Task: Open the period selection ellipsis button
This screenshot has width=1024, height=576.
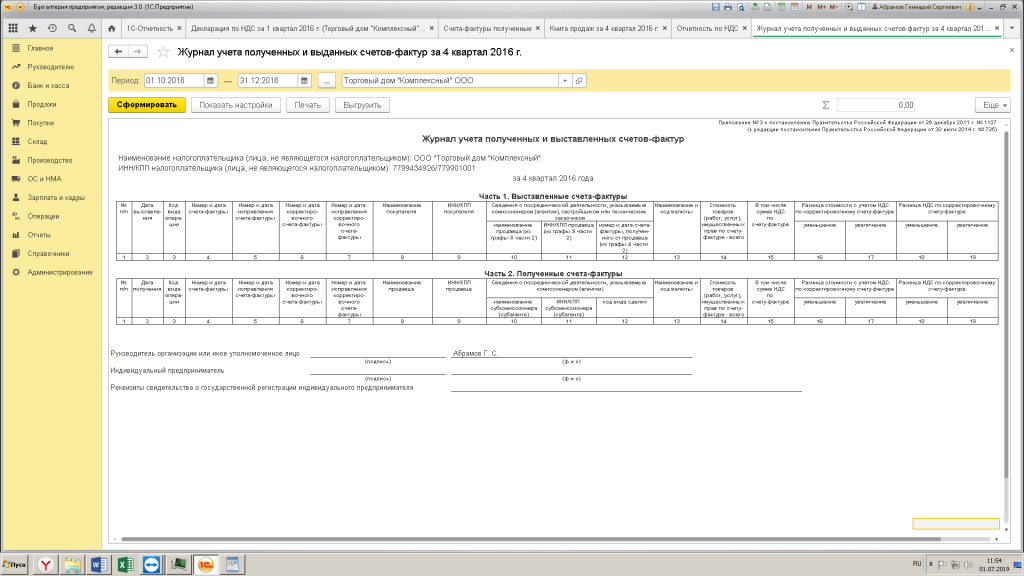Action: [x=327, y=80]
